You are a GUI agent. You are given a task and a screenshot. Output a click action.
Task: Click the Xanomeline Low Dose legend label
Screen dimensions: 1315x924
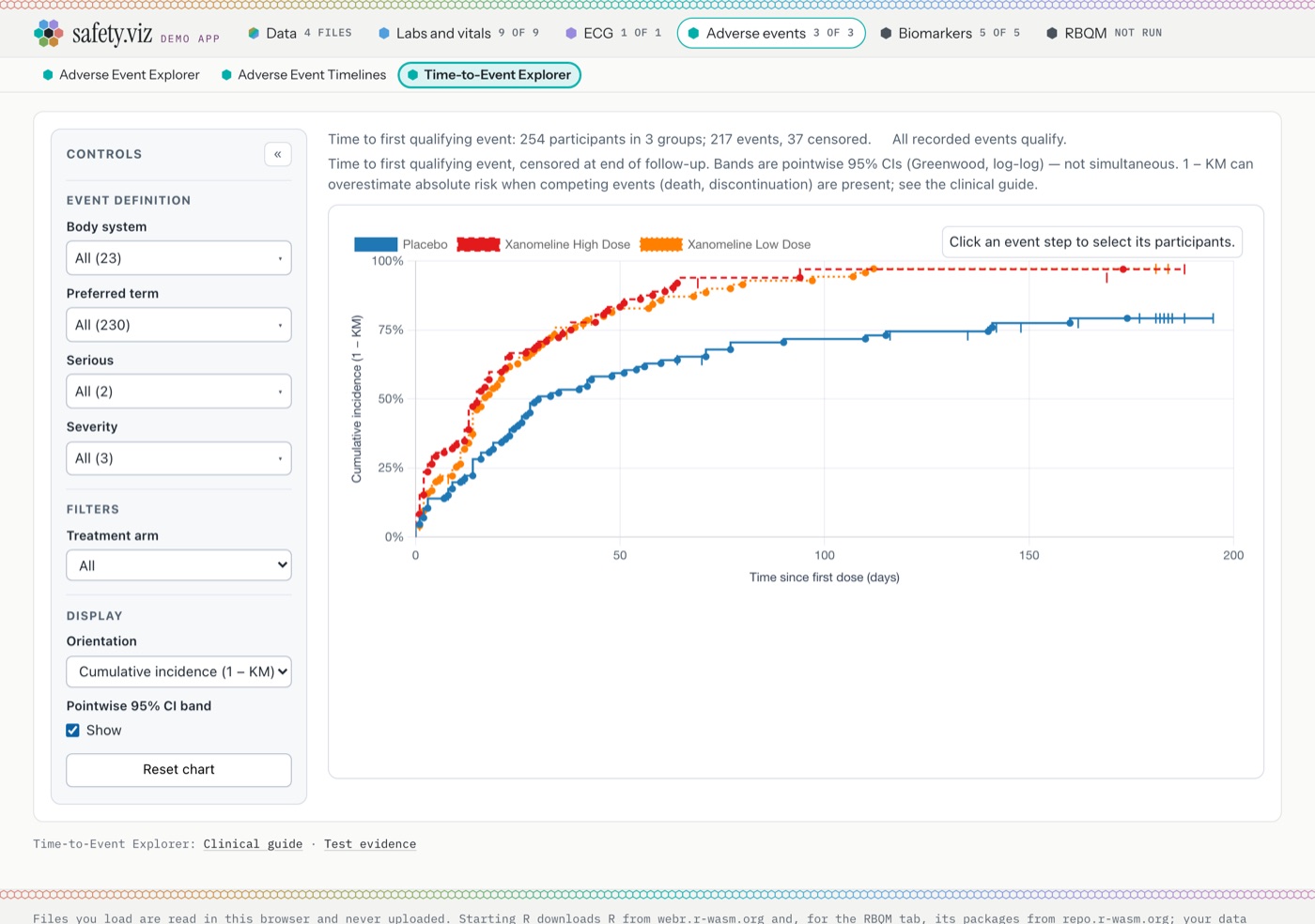(749, 244)
